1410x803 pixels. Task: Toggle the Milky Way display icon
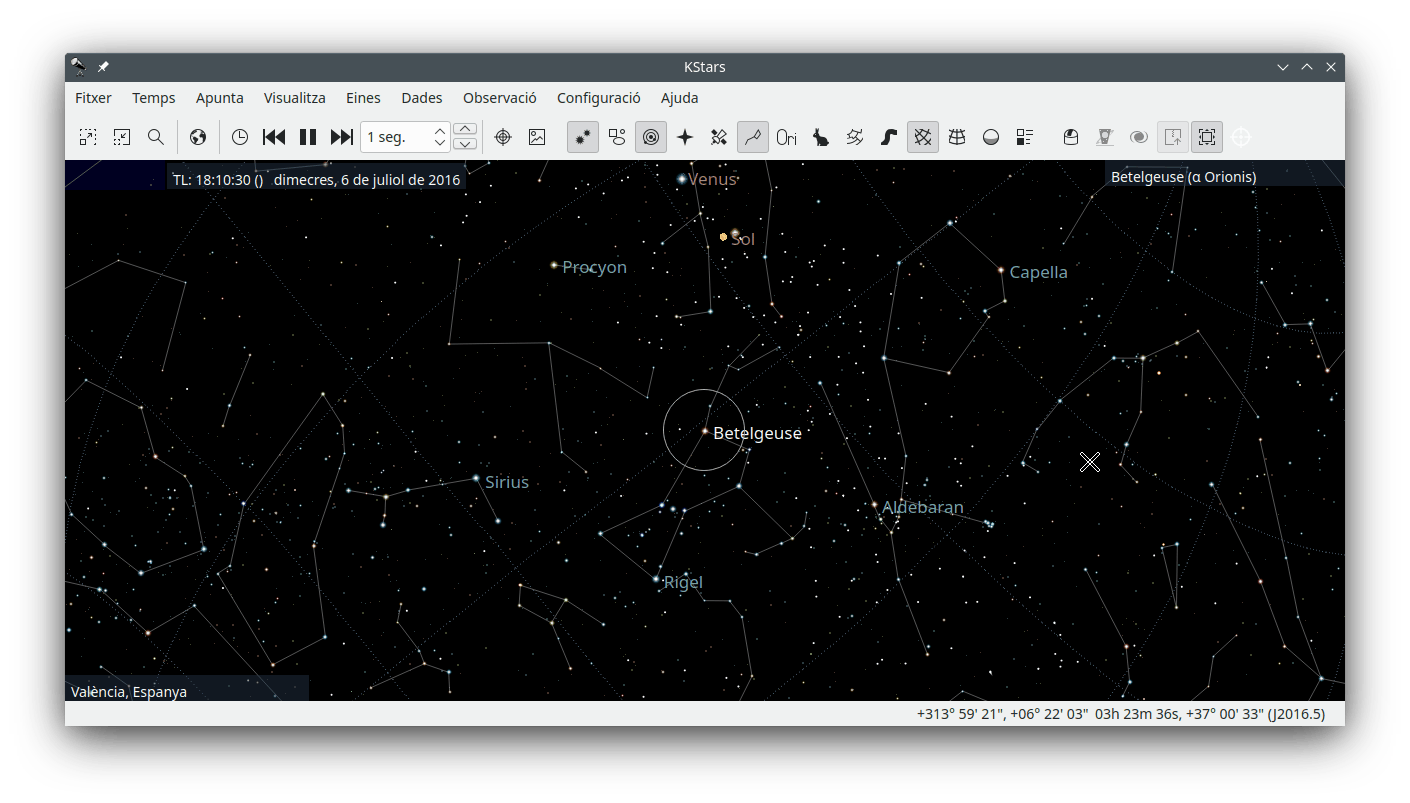(x=889, y=137)
